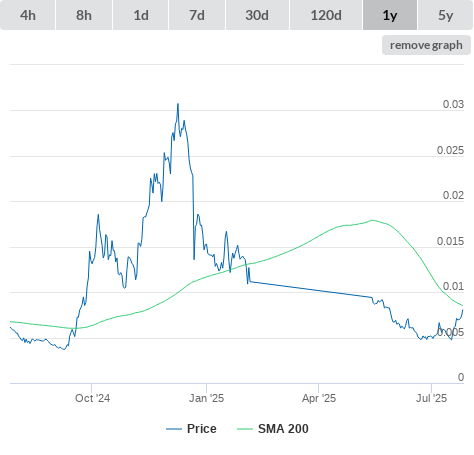Click the 0 y-axis value

coord(461,377)
